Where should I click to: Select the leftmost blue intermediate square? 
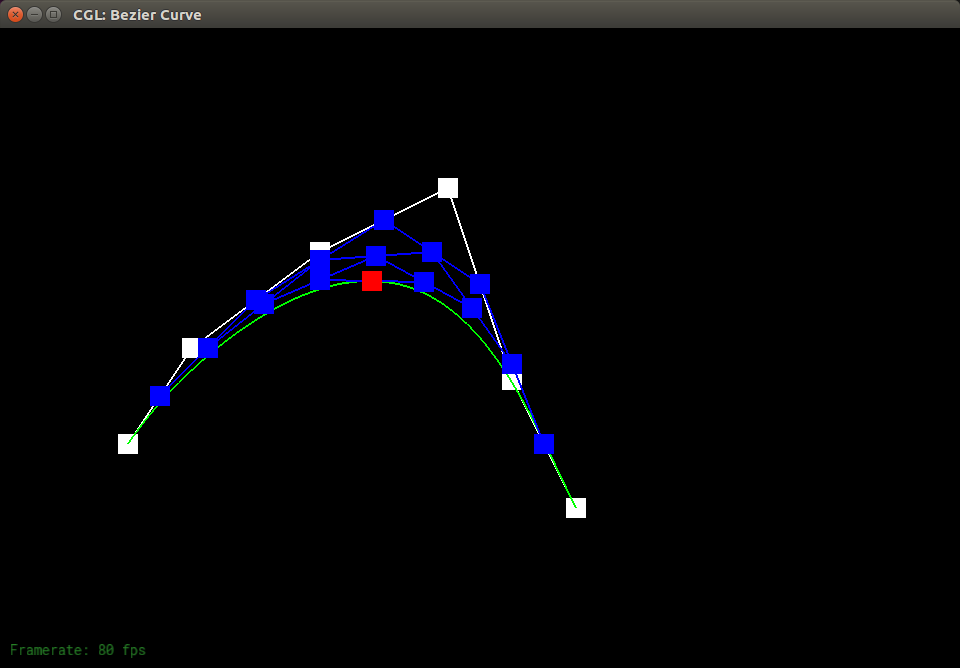click(160, 396)
